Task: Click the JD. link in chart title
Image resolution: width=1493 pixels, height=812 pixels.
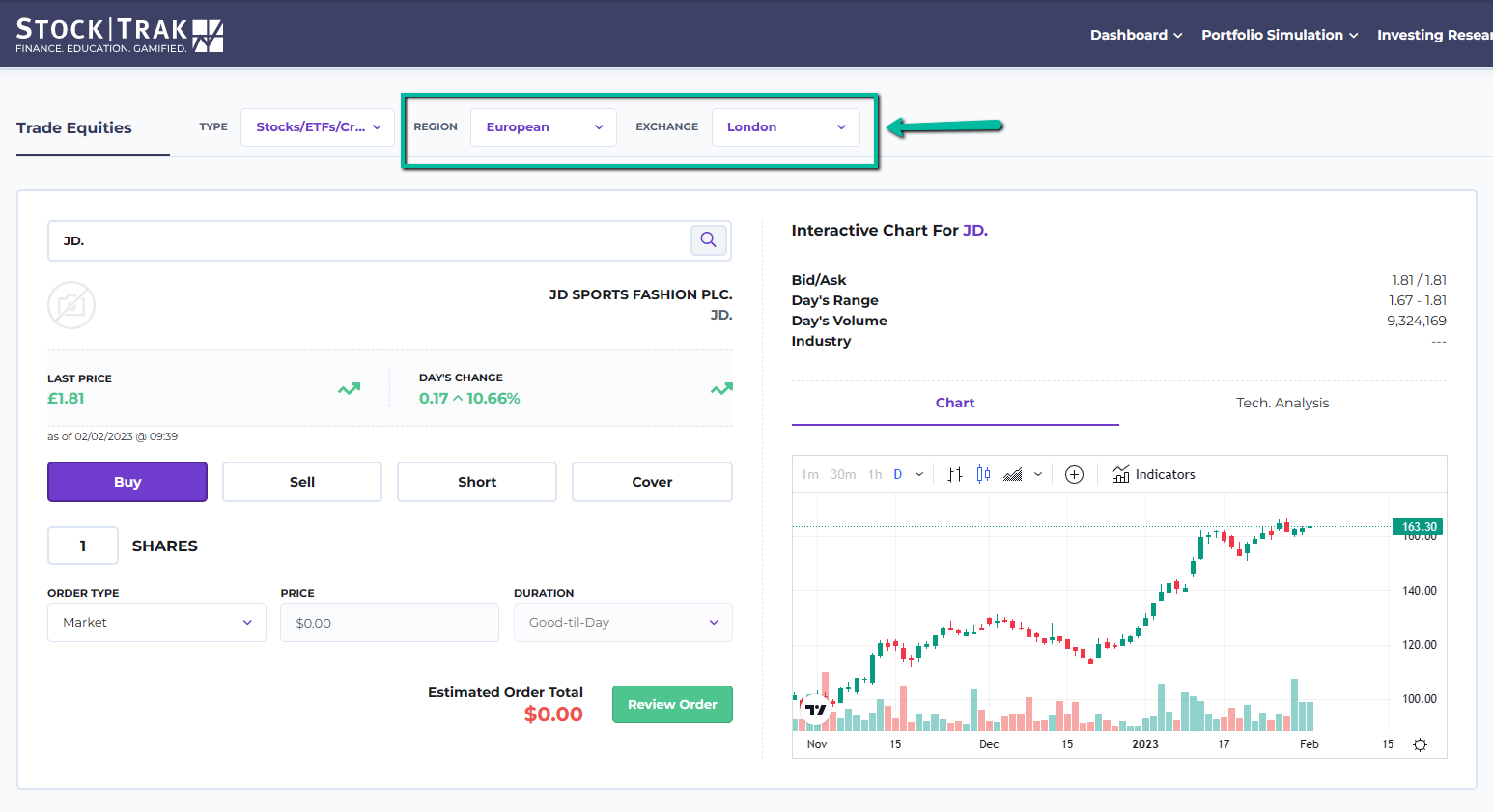Action: (x=975, y=230)
